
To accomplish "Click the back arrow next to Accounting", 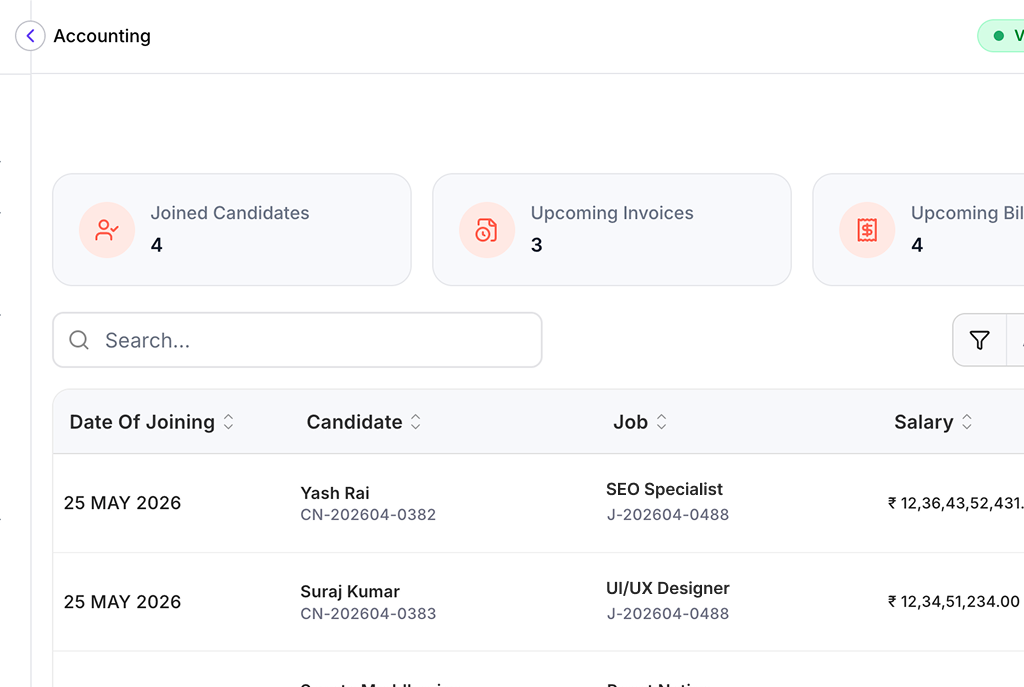I will click(x=30, y=35).
